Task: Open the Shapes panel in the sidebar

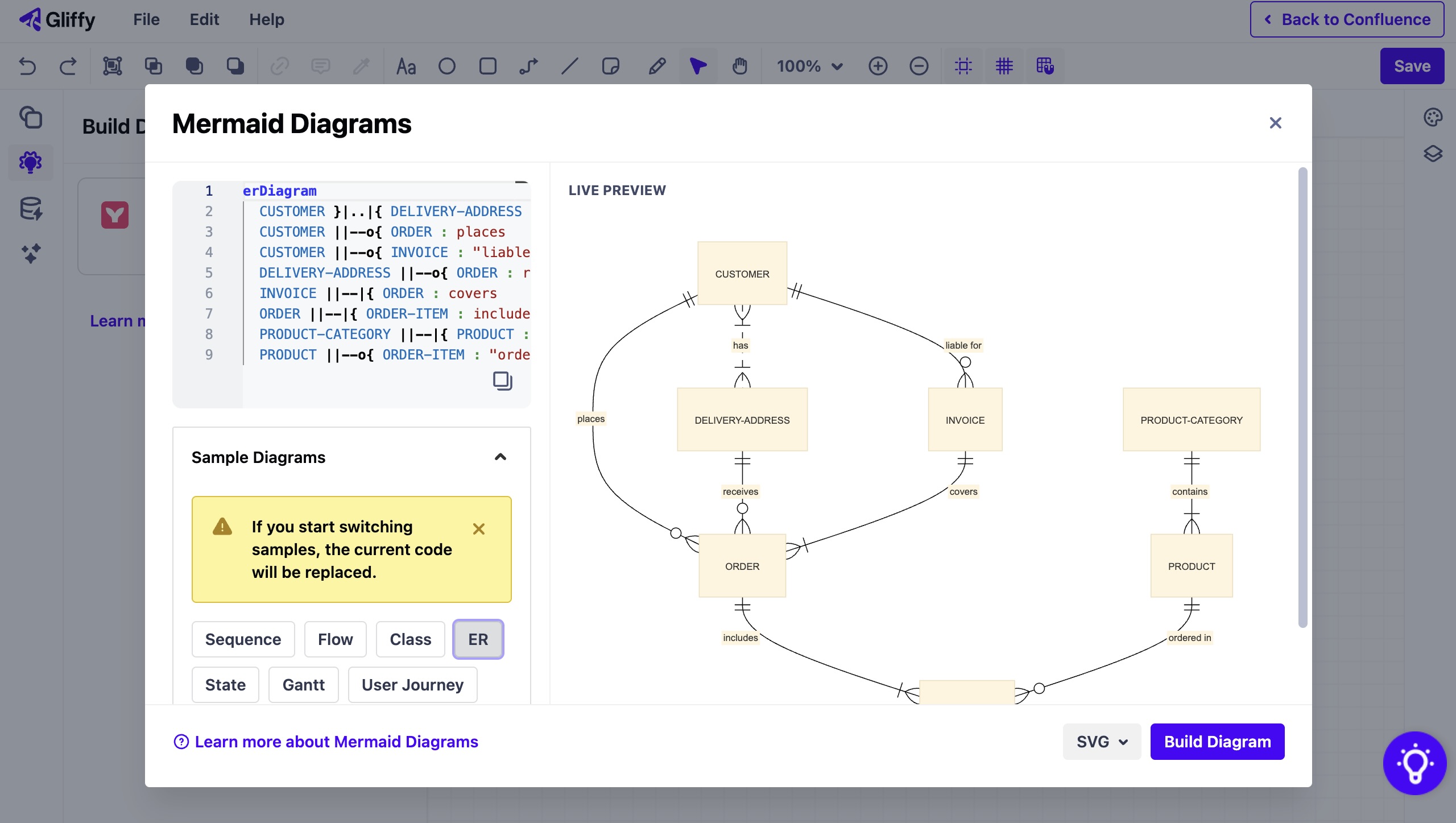Action: pyautogui.click(x=31, y=118)
